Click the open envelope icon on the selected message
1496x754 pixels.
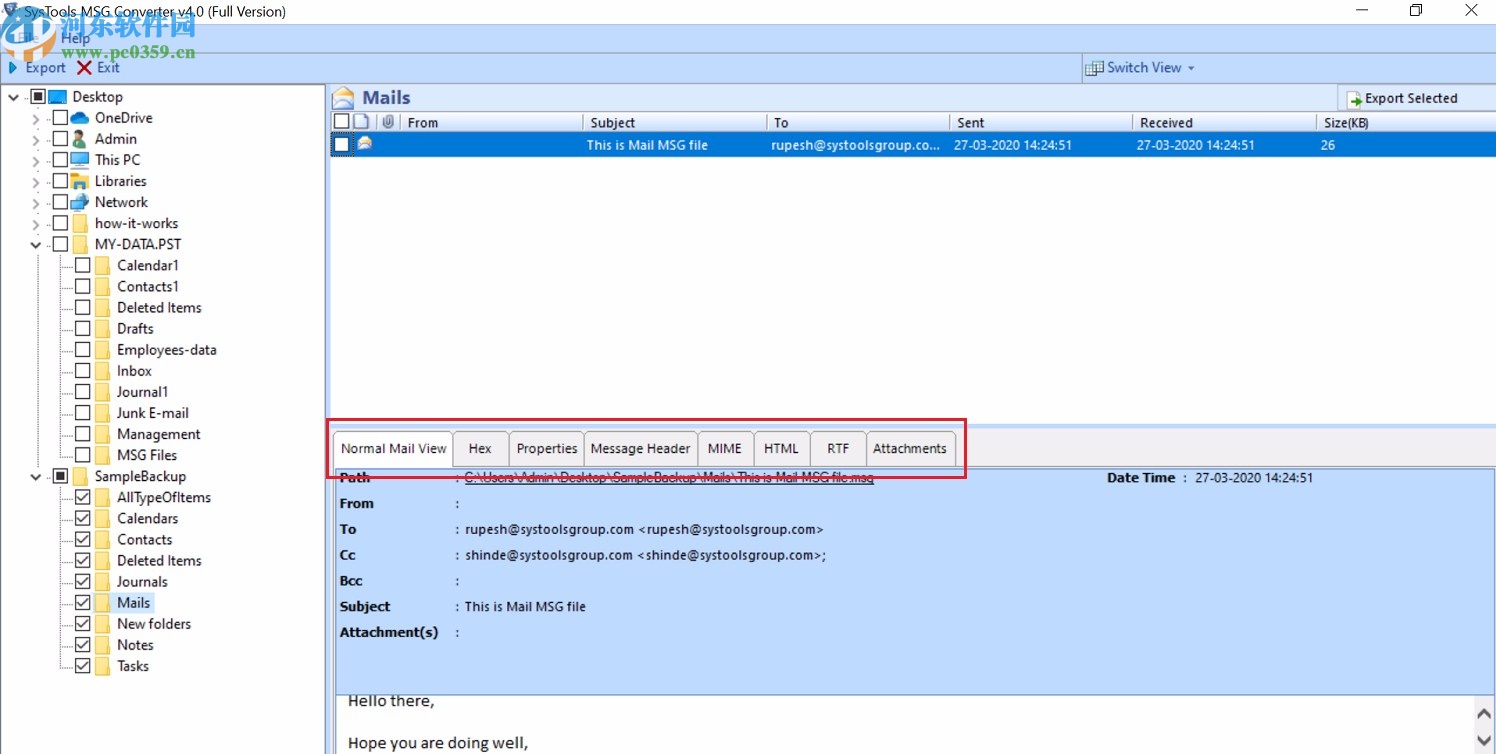point(365,144)
